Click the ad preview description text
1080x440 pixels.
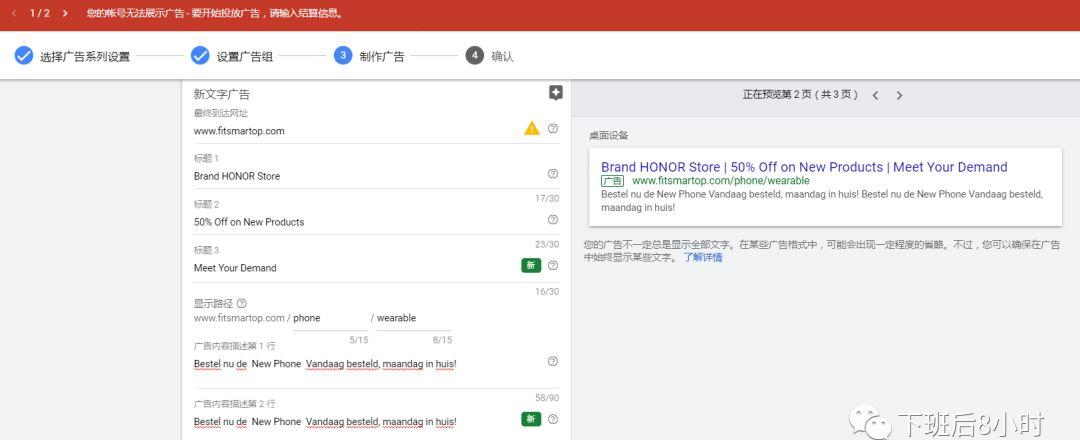(822, 200)
